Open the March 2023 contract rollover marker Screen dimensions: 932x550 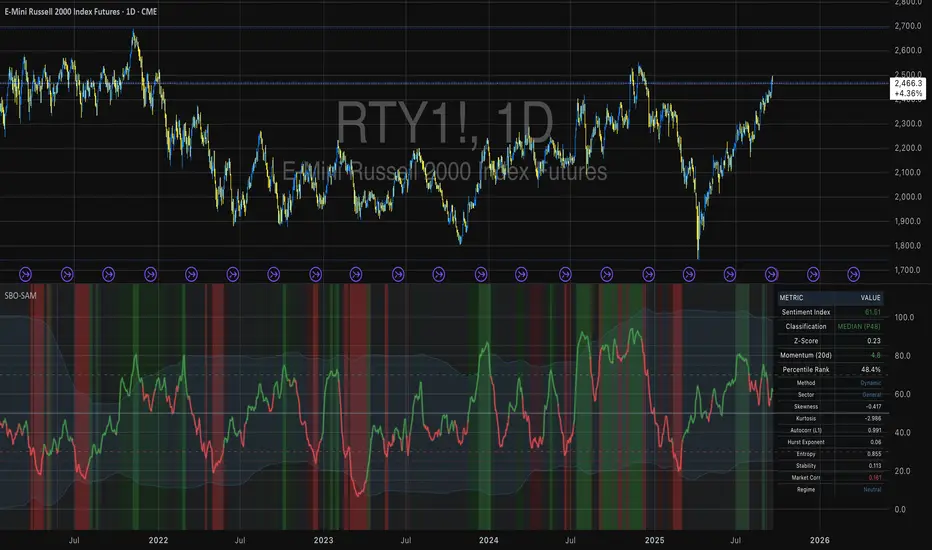tap(356, 274)
